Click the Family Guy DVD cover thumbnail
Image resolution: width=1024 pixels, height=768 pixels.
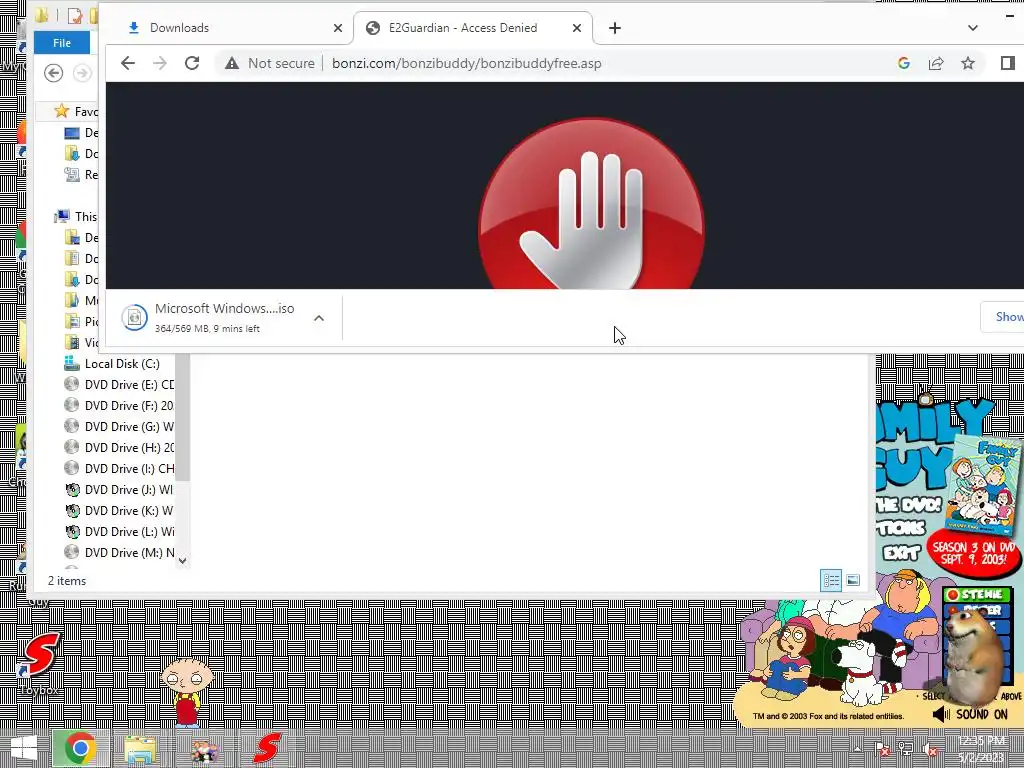pyautogui.click(x=985, y=484)
